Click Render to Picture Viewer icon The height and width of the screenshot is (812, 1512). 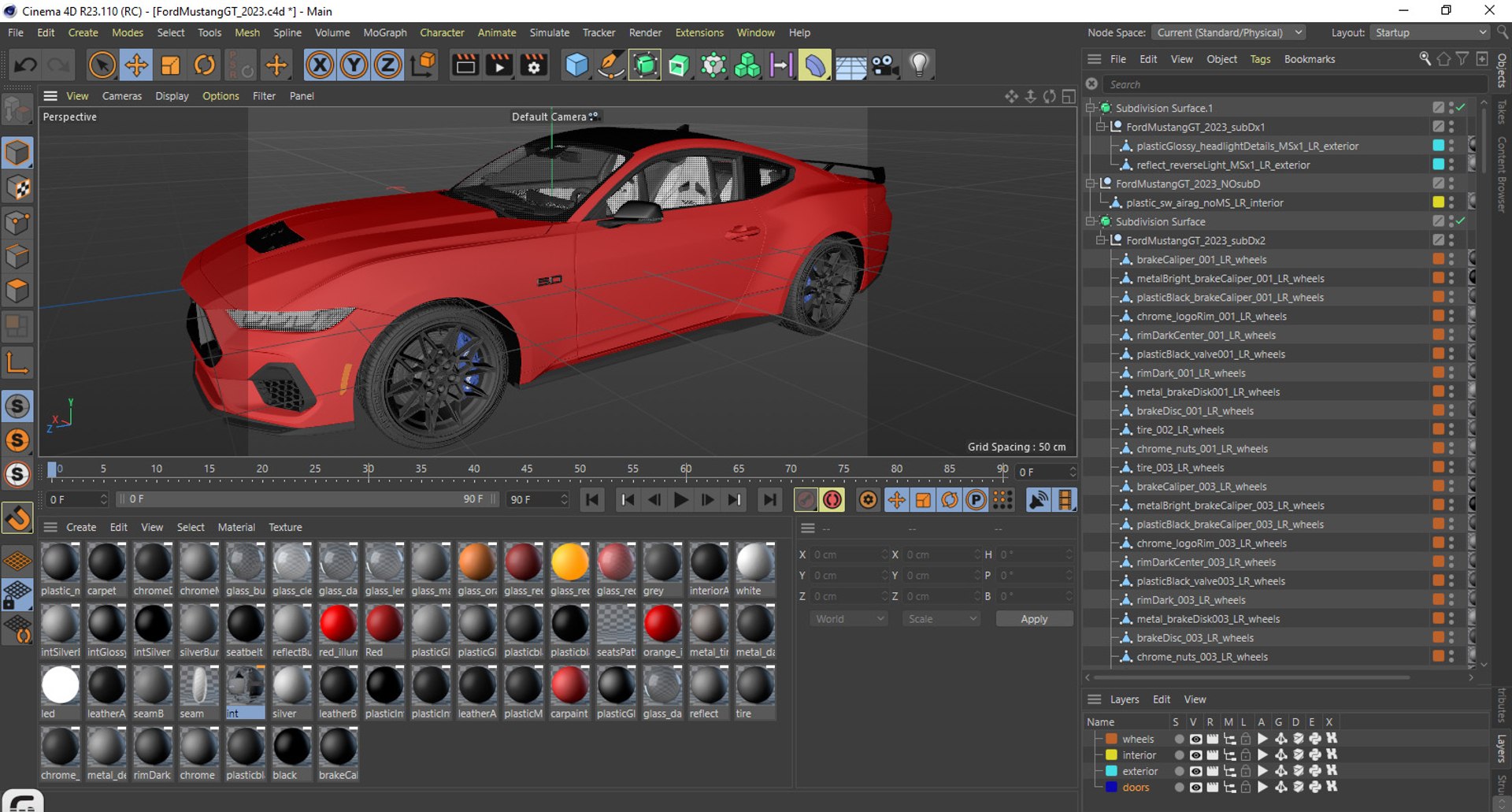point(499,65)
